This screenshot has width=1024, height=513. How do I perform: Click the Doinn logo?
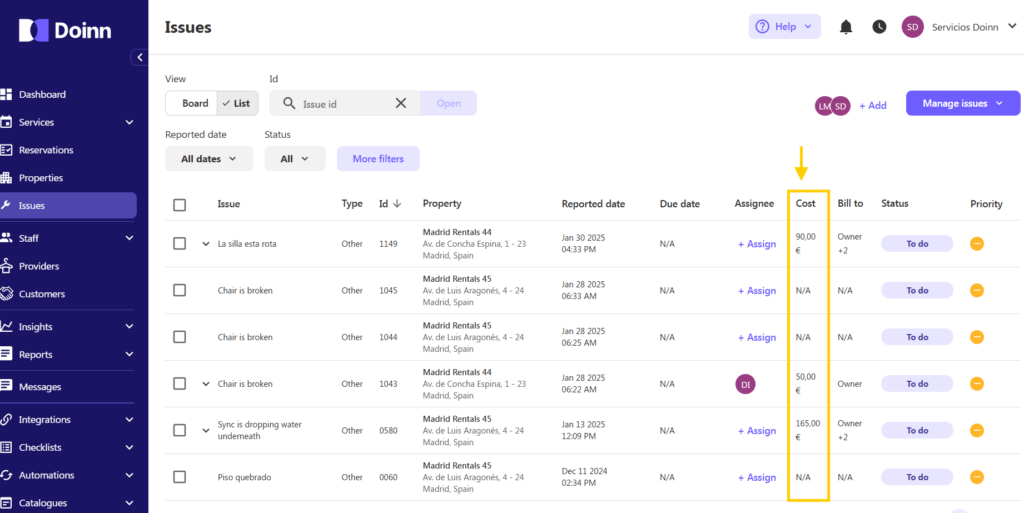coord(65,30)
